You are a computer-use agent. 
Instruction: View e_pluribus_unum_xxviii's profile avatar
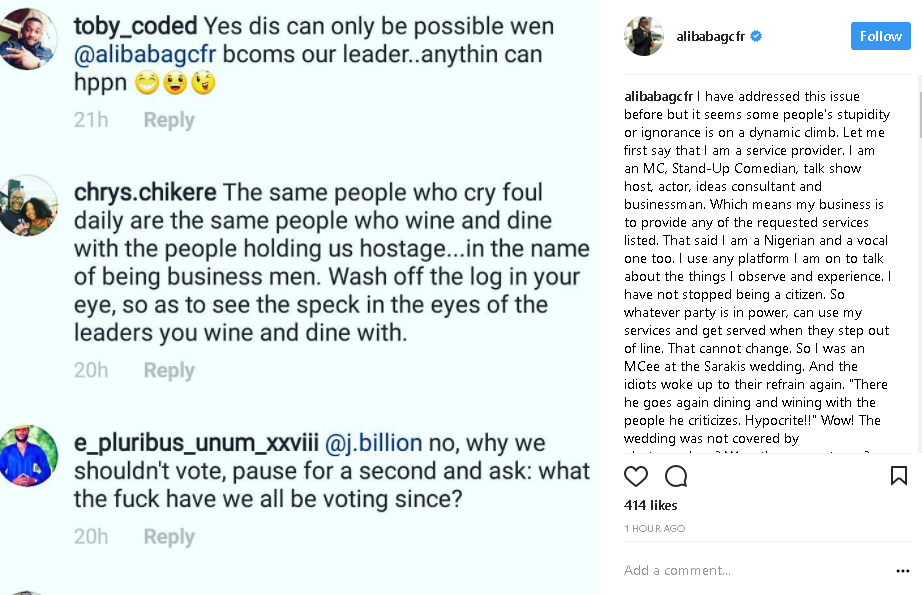(x=27, y=456)
